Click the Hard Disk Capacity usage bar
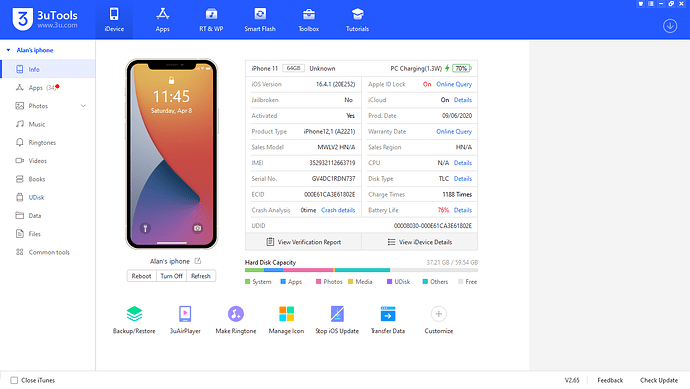Image resolution: width=690 pixels, height=389 pixels. pyautogui.click(x=361, y=270)
